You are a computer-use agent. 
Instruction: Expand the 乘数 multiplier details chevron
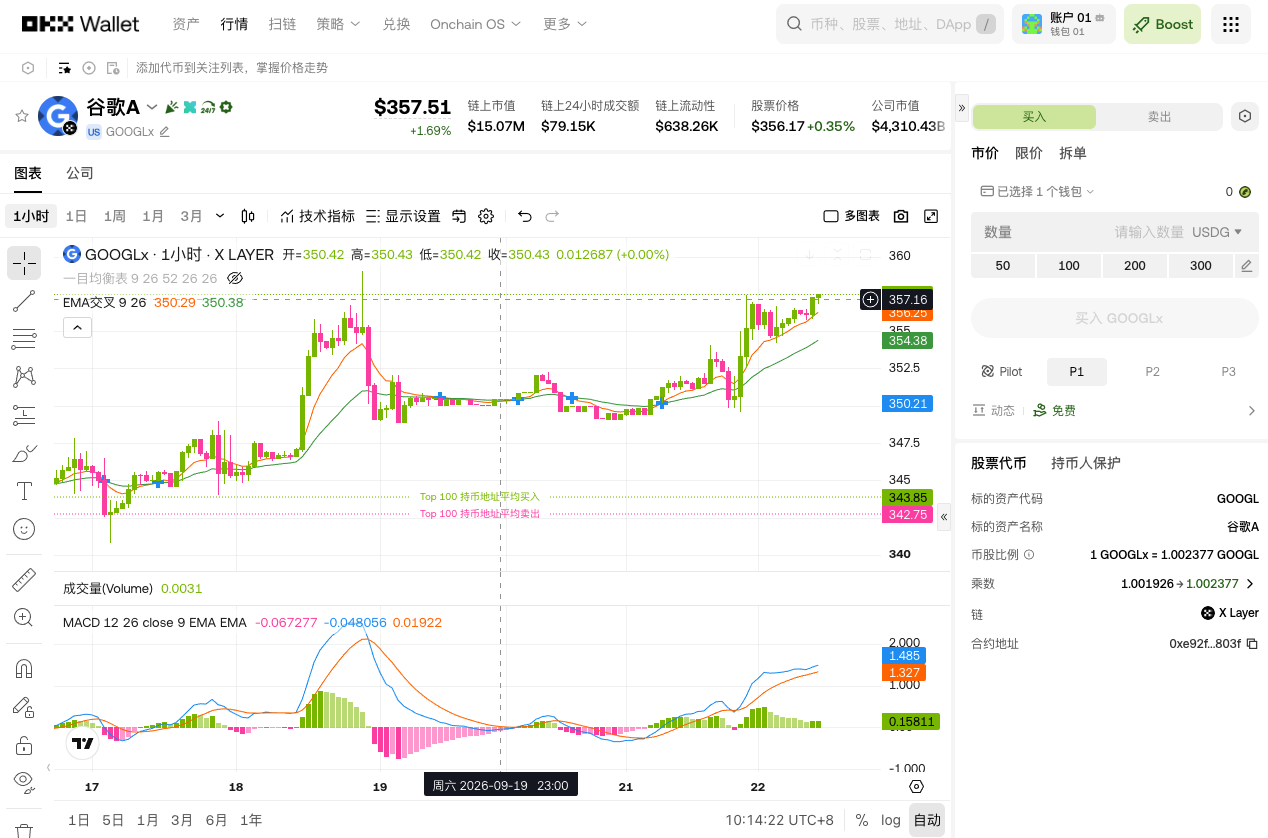click(1251, 584)
